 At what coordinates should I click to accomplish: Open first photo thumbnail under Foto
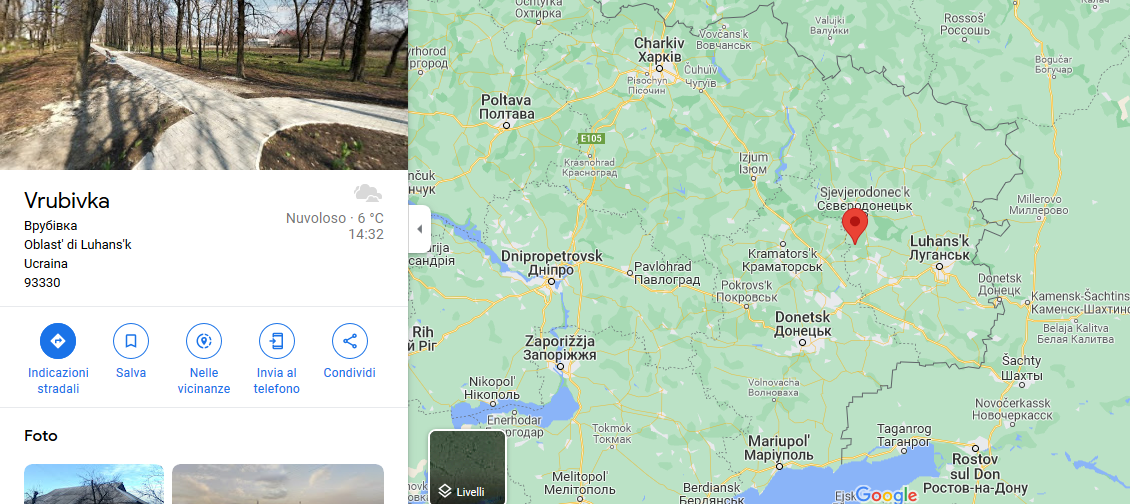[94, 484]
